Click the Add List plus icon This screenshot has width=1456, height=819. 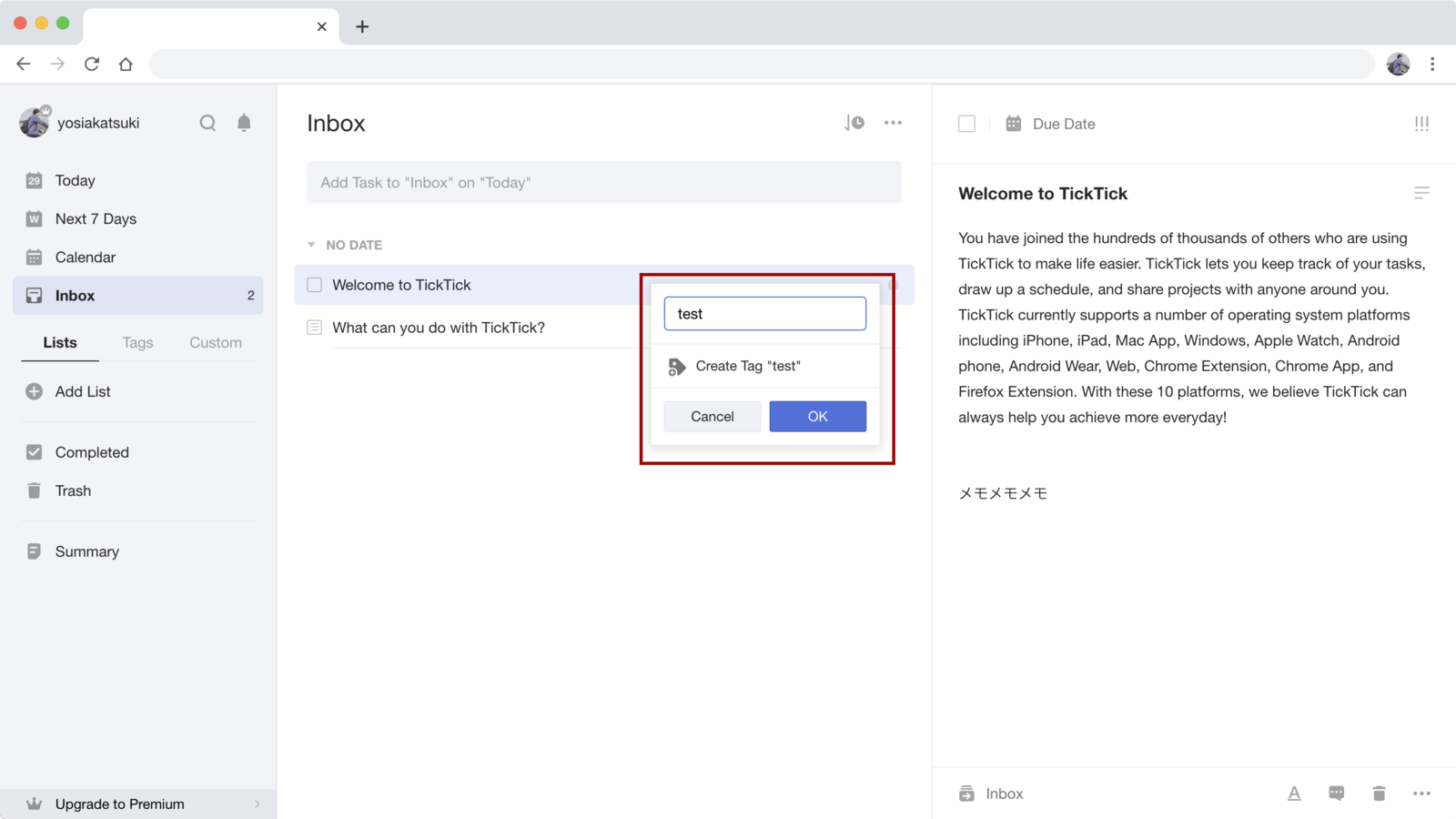point(34,391)
